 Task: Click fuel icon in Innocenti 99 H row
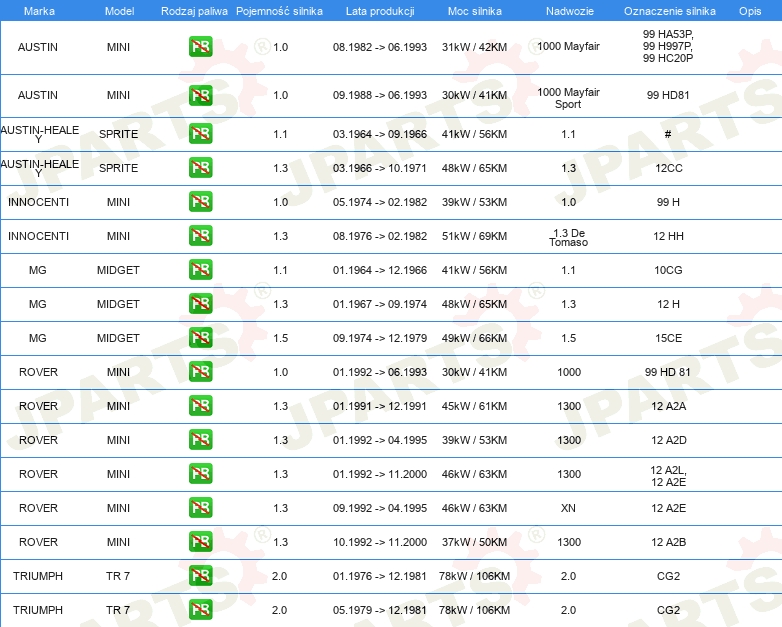200,202
